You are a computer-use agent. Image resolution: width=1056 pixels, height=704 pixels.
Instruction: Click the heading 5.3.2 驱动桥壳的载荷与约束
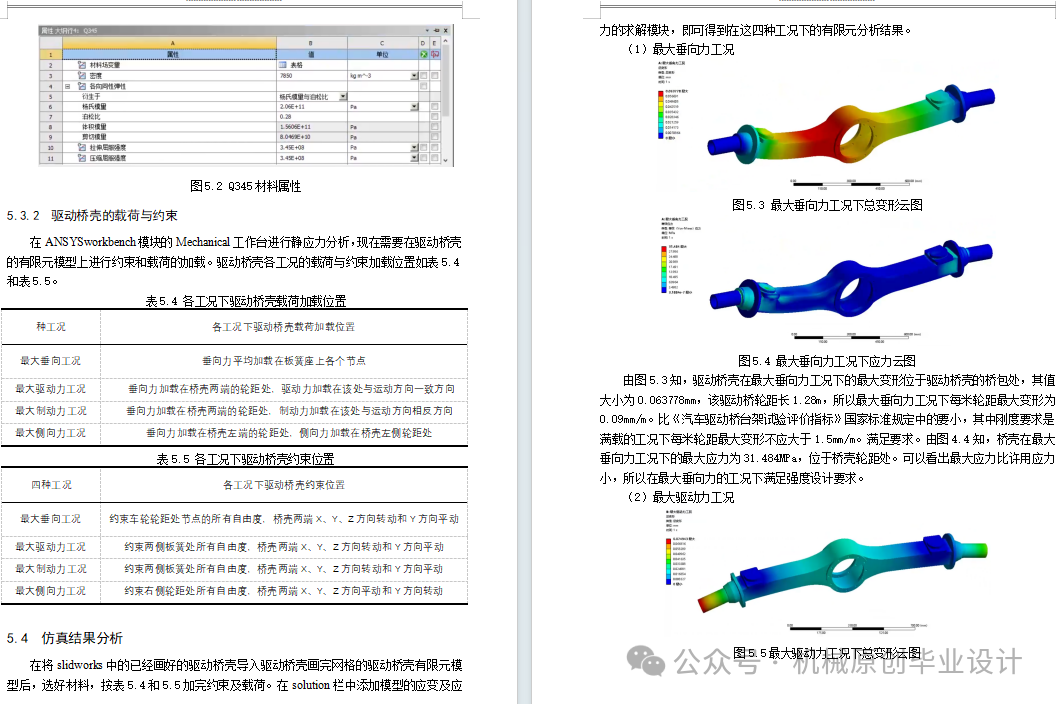tap(92, 216)
